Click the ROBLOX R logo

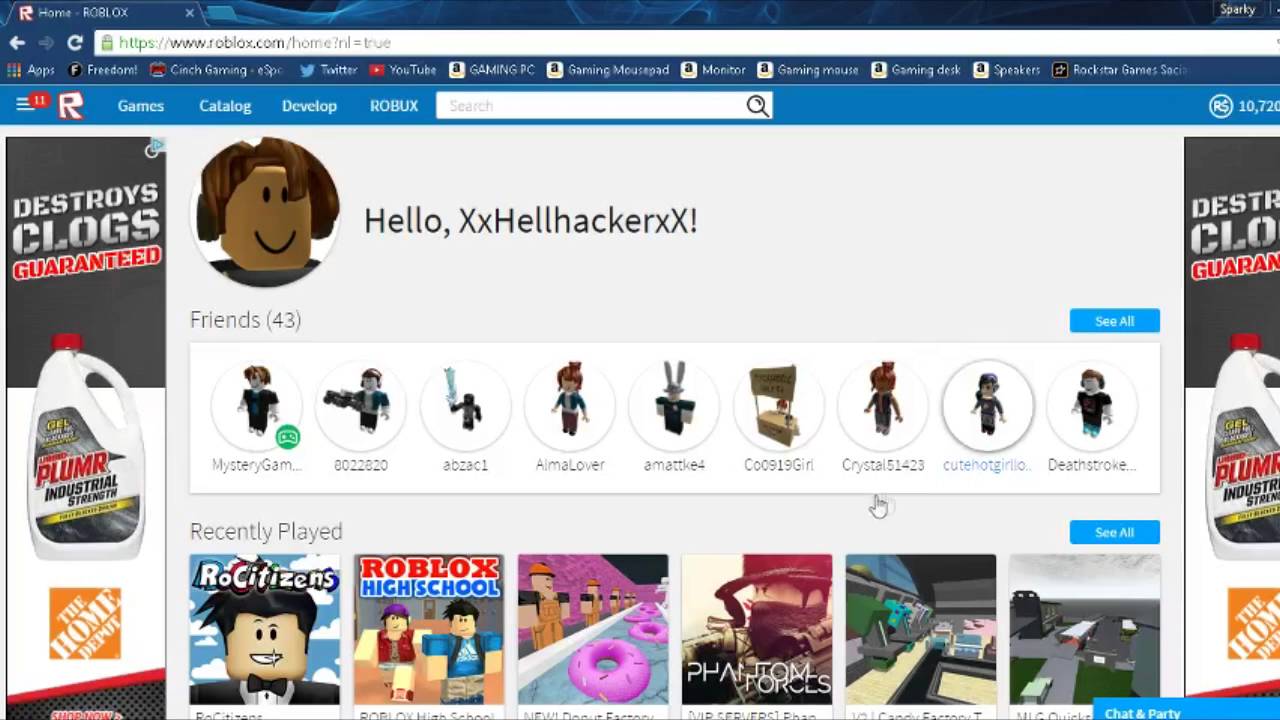[x=70, y=105]
